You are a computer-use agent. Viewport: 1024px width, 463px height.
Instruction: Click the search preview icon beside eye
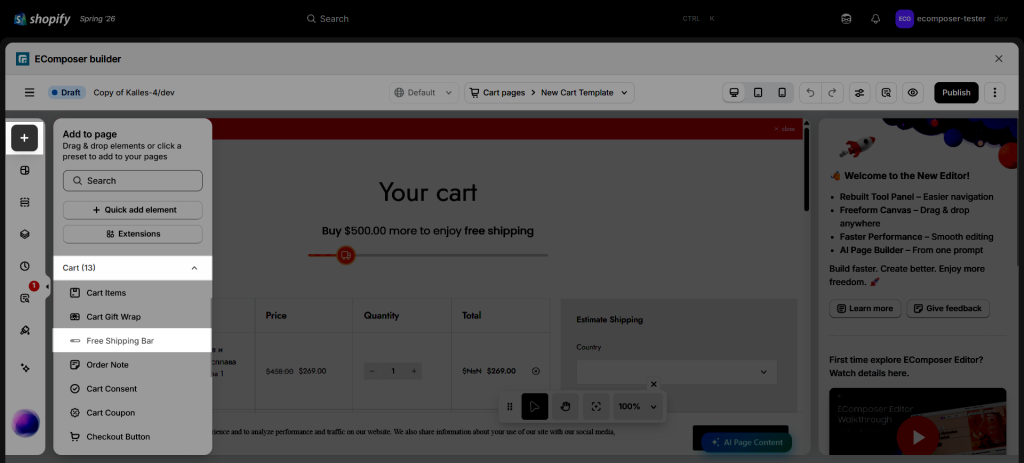tap(886, 93)
